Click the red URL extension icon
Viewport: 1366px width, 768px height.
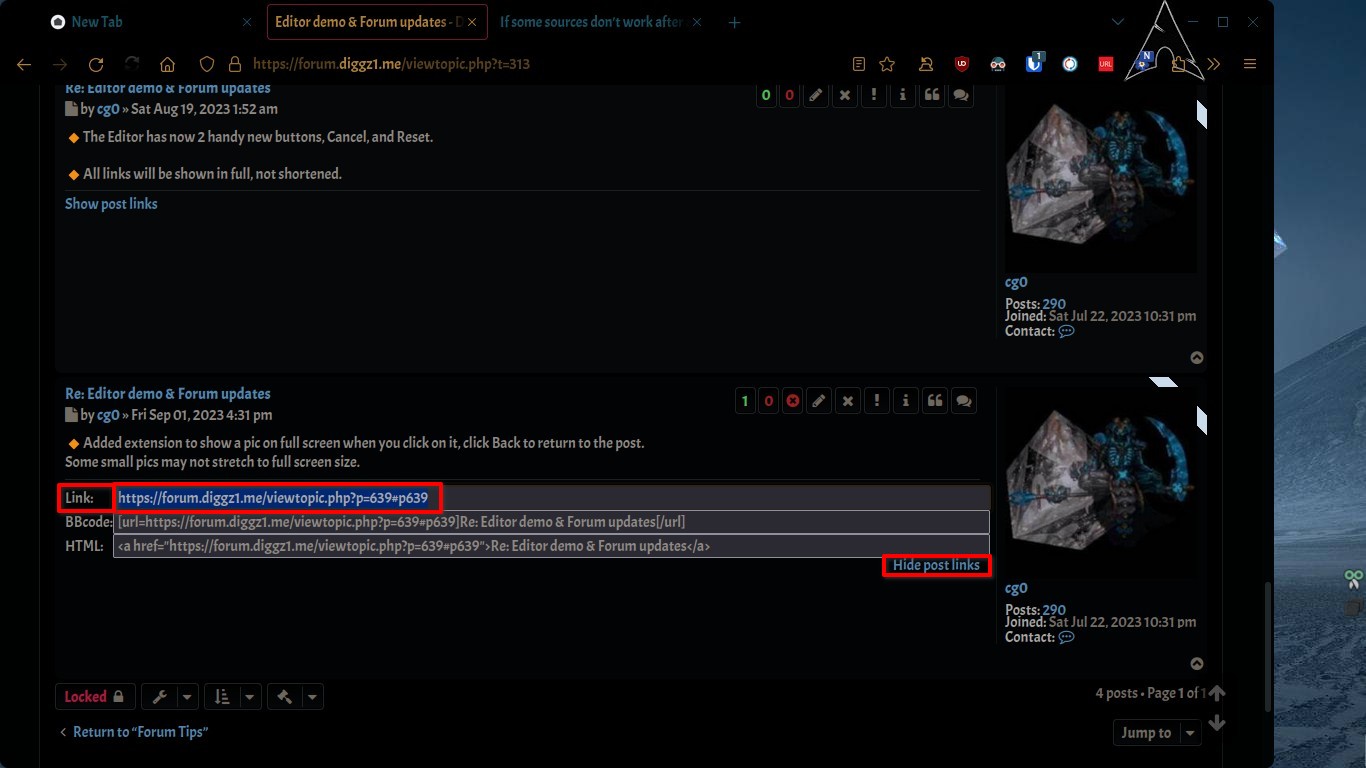pos(1106,64)
